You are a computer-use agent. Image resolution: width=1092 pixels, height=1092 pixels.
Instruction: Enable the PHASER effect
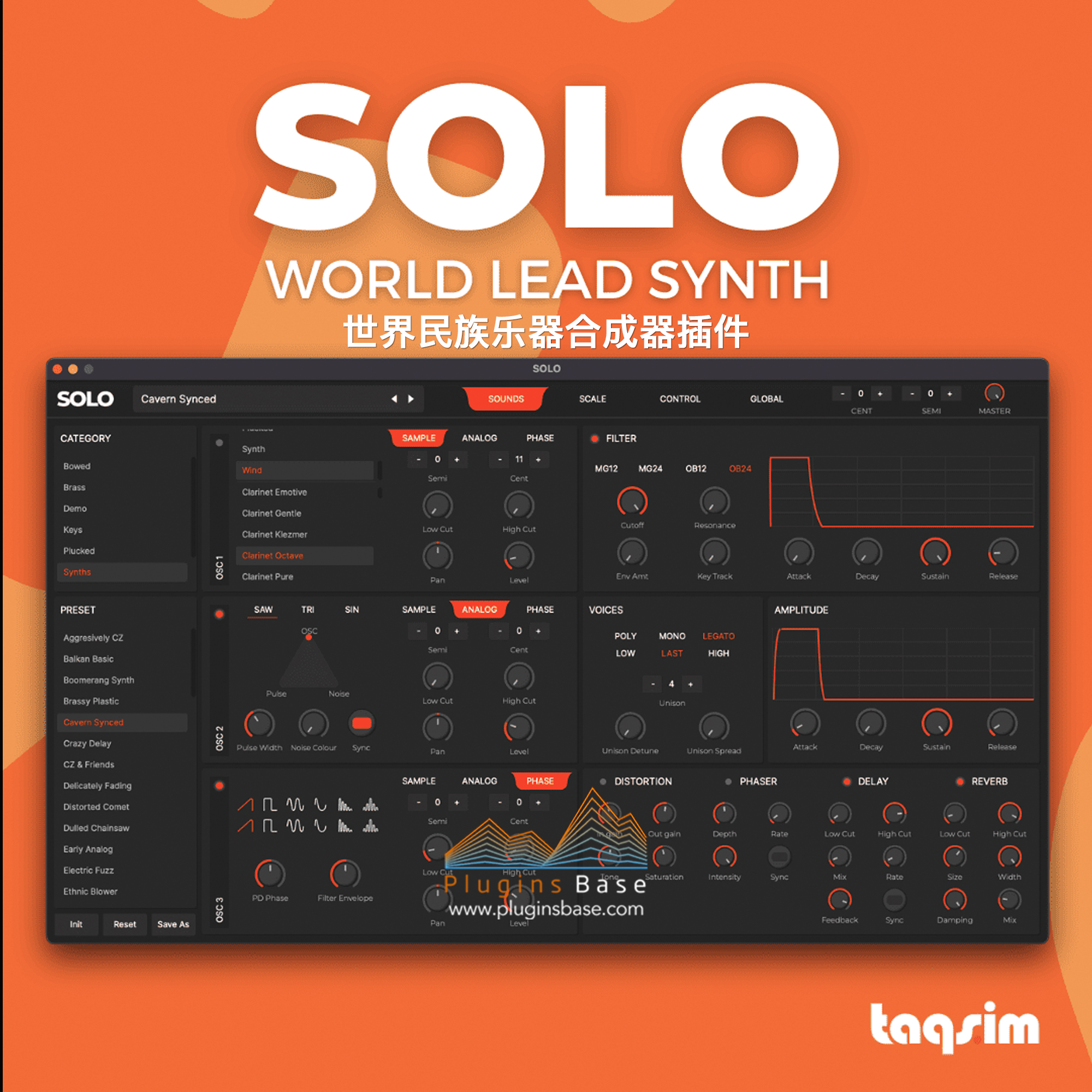(728, 782)
